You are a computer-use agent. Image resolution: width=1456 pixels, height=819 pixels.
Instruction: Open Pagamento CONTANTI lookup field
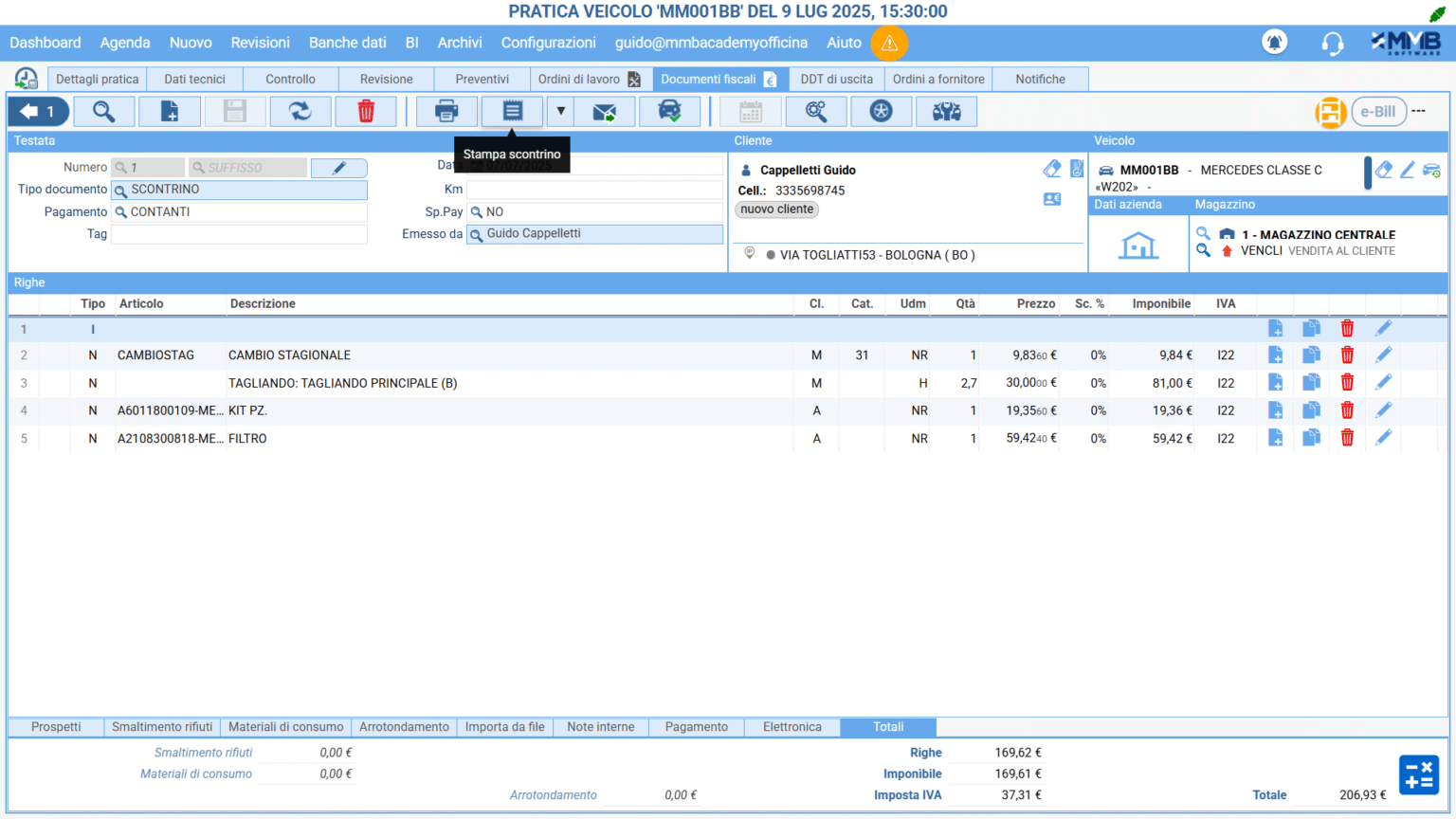239,212
